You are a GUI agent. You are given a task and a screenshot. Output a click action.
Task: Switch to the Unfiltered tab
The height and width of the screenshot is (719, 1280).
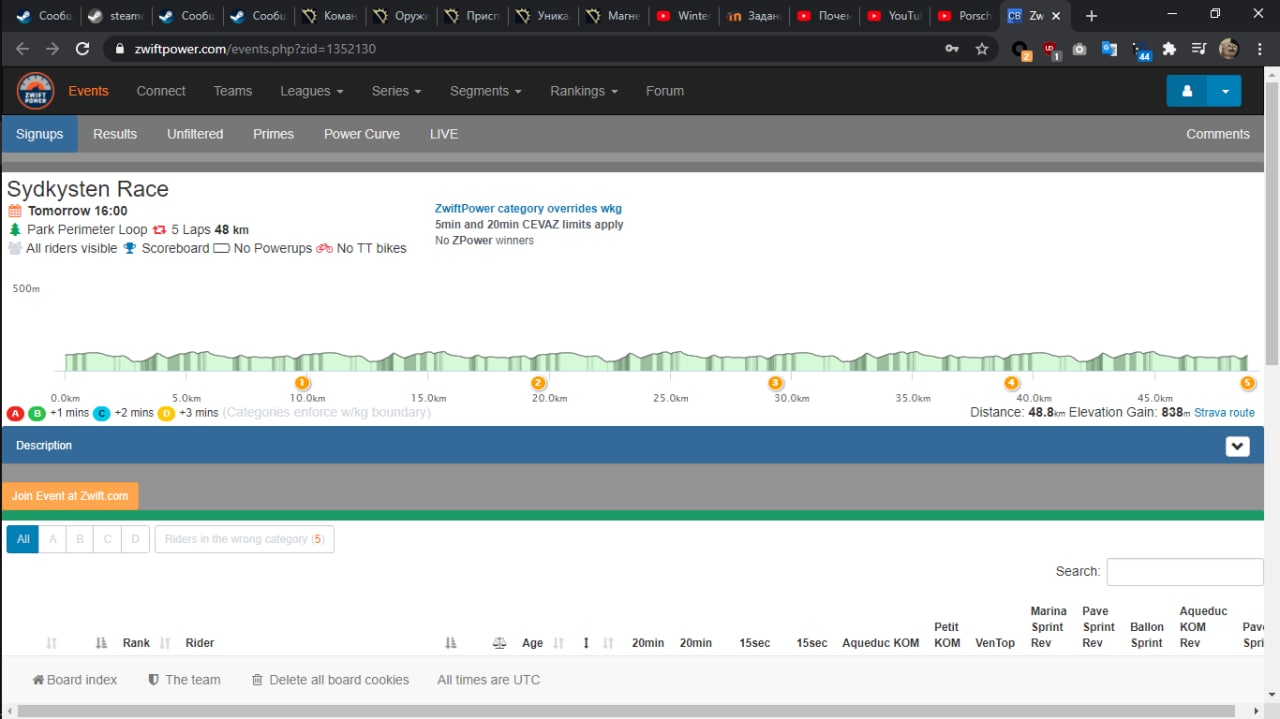click(x=195, y=134)
